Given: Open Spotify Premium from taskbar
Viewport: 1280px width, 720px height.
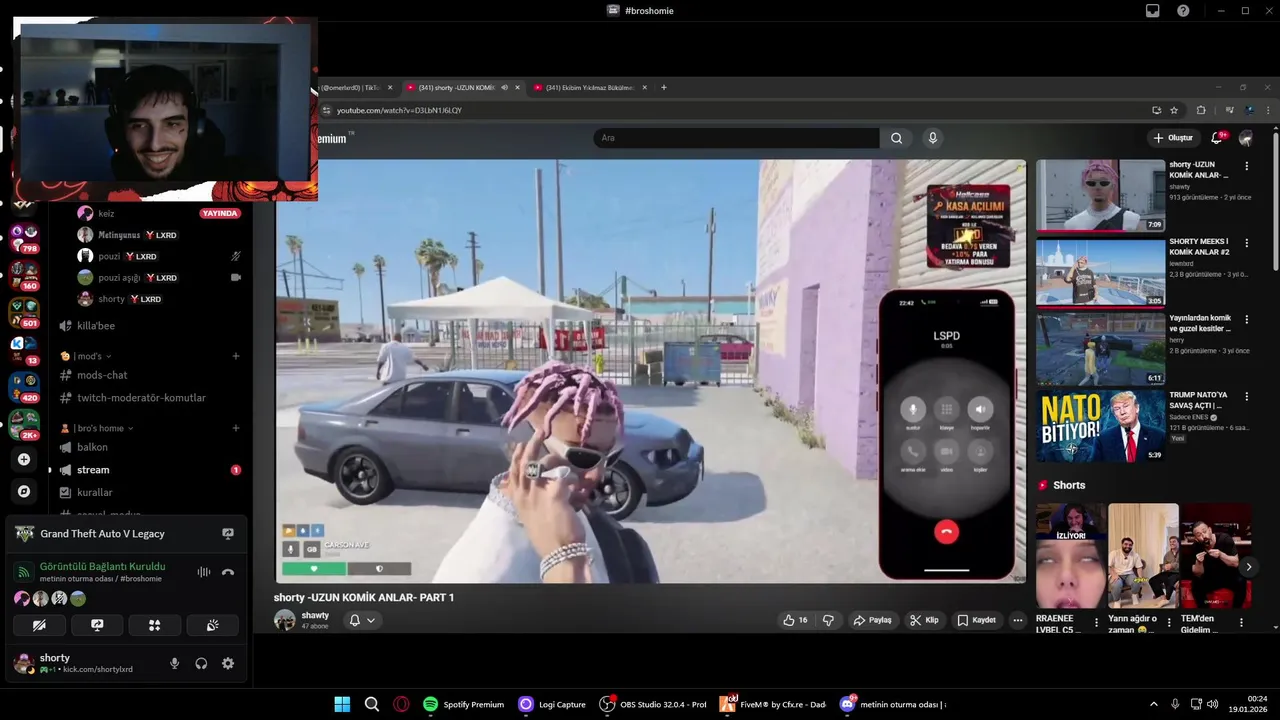Looking at the screenshot, I should (x=463, y=704).
